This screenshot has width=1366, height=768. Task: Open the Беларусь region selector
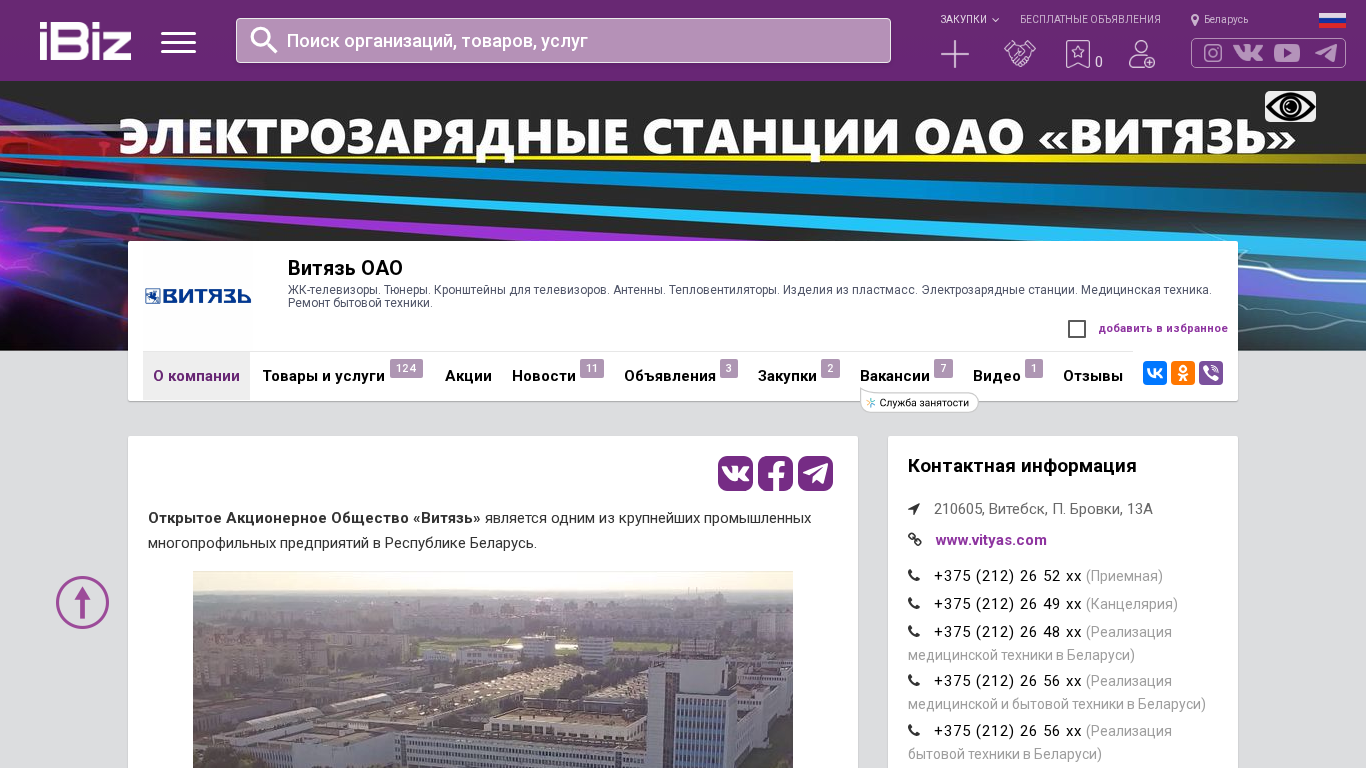tap(1219, 19)
